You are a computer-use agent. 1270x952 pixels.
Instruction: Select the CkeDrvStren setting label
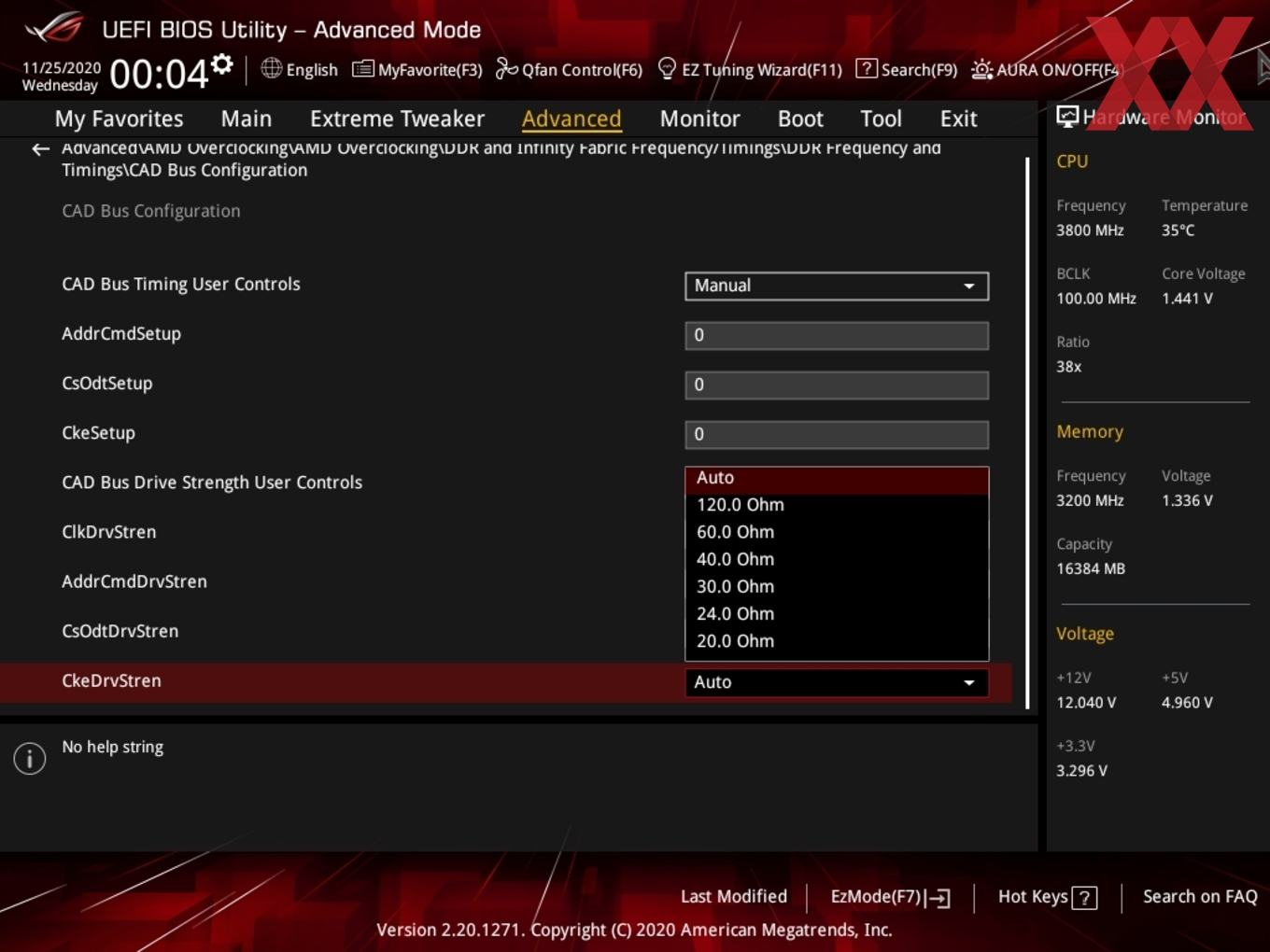point(111,680)
